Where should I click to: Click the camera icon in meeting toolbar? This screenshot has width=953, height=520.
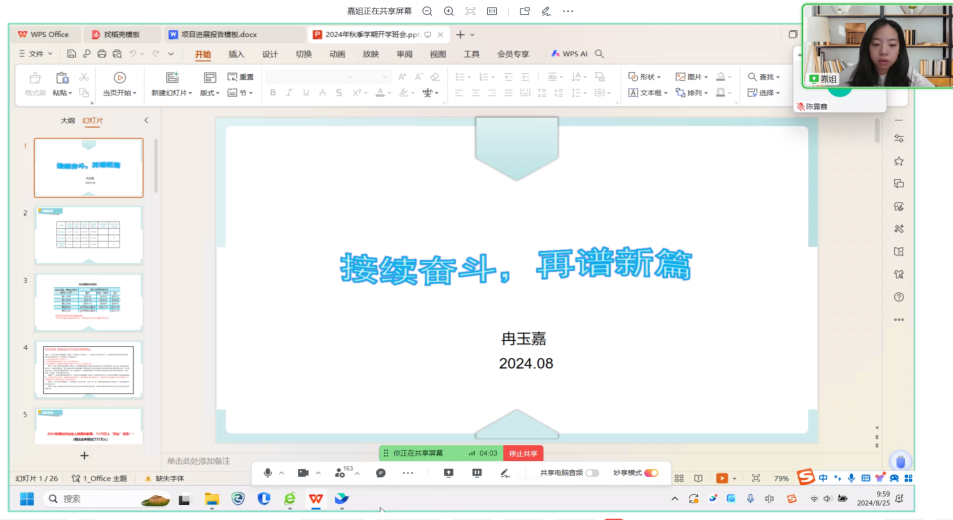coord(303,473)
